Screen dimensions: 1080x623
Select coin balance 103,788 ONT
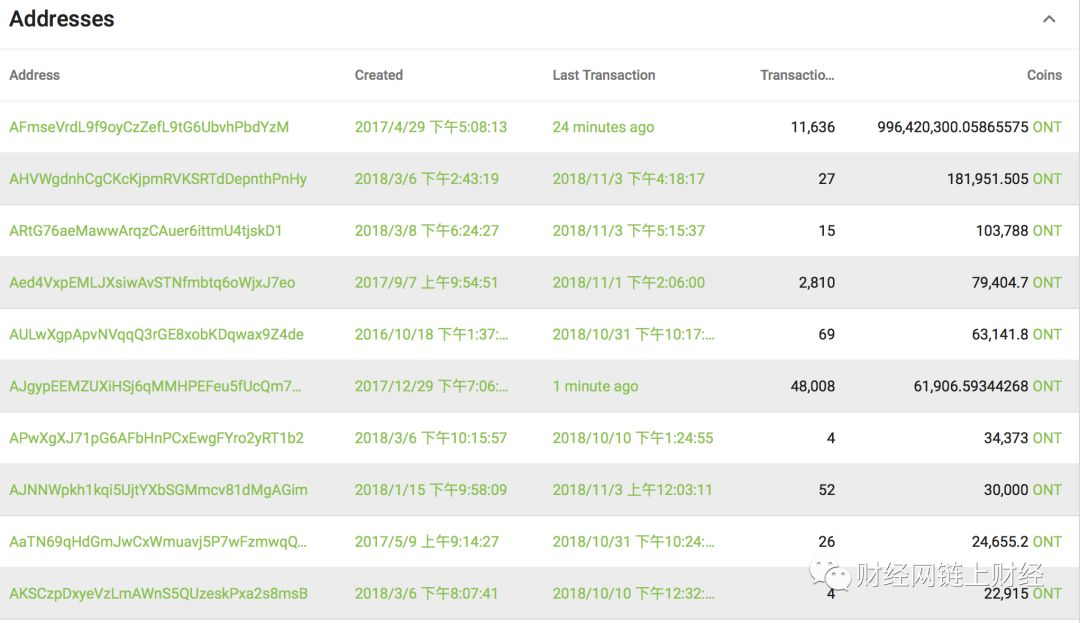pos(1019,231)
